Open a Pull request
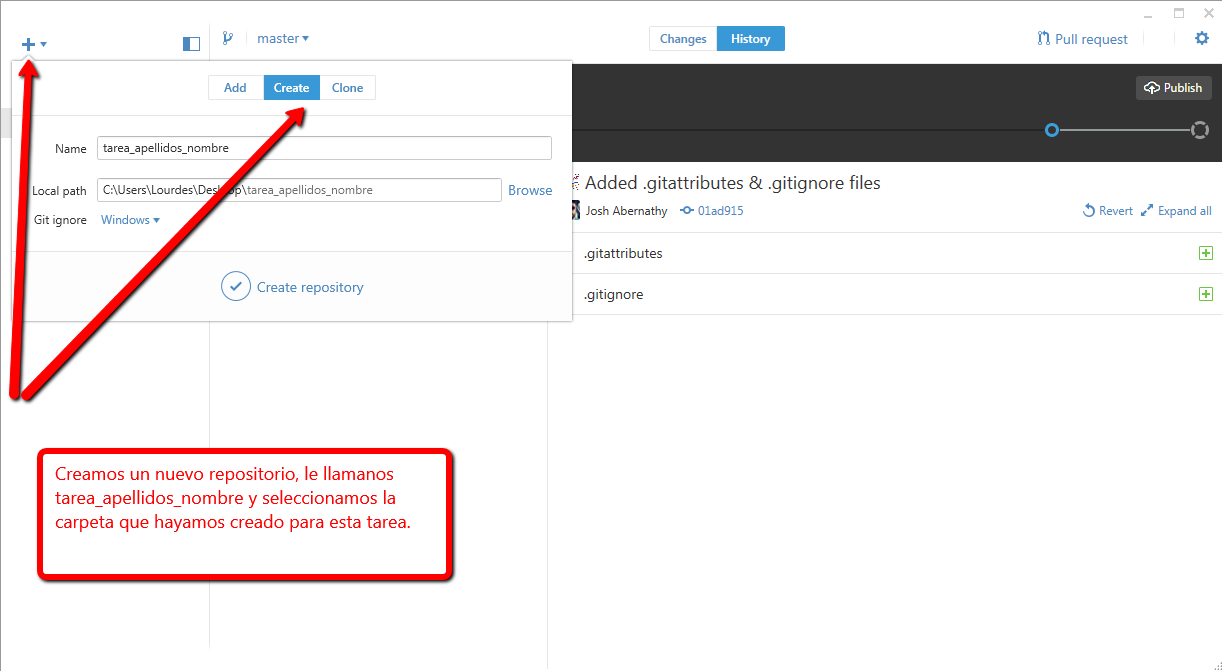The width and height of the screenshot is (1222, 671). coord(1083,39)
